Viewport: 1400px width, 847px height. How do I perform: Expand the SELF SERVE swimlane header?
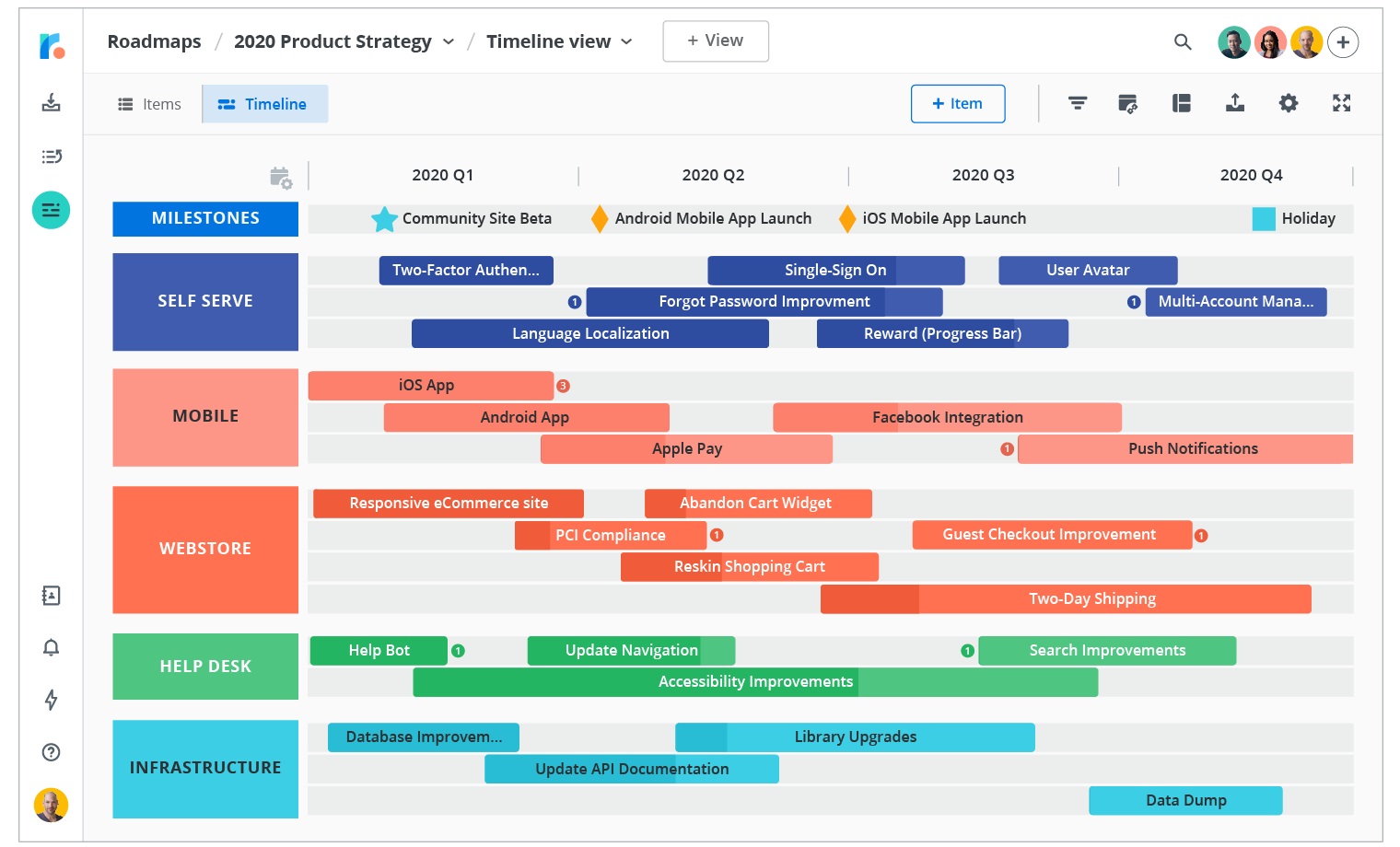(204, 301)
